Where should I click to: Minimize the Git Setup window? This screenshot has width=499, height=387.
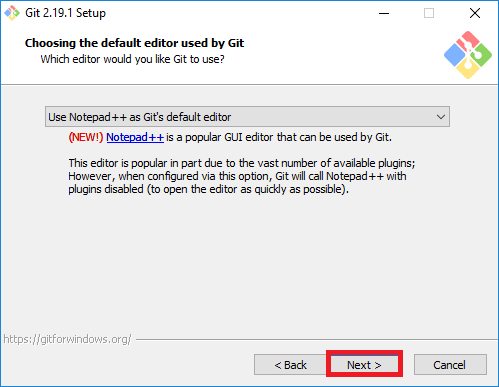tap(384, 13)
